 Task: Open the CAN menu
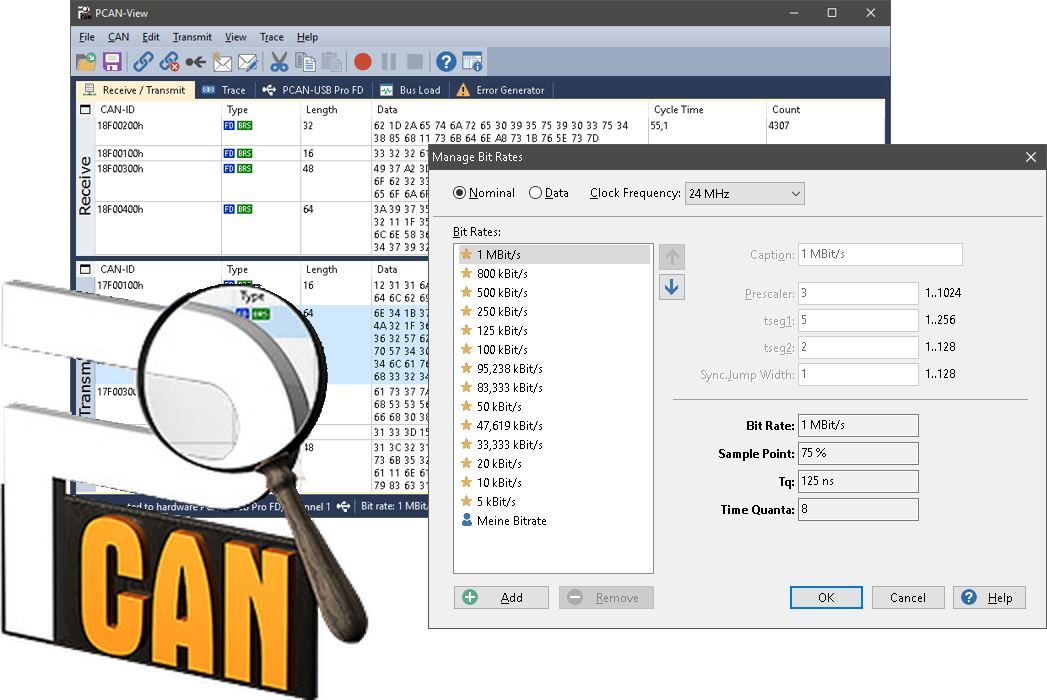[118, 37]
